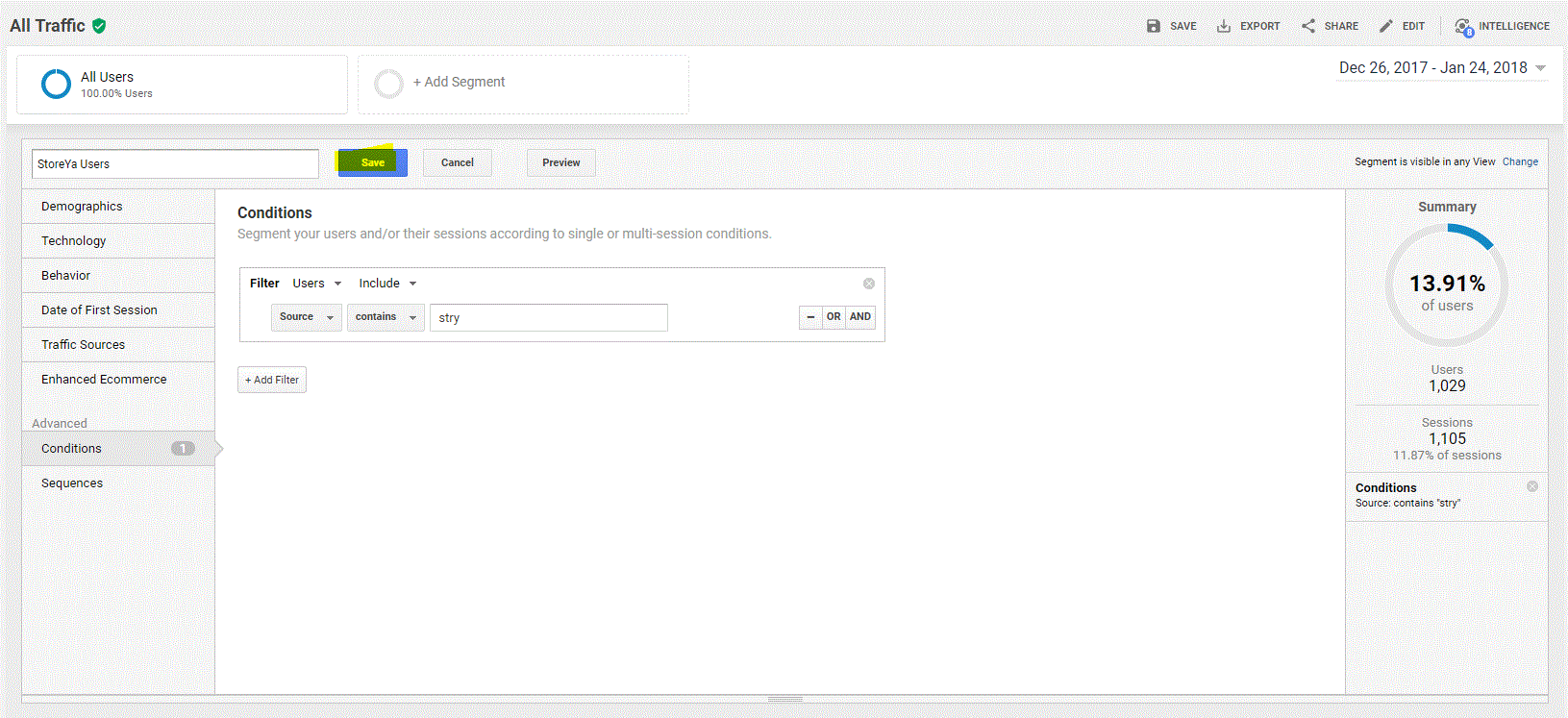Click the Save report icon in header

coord(1154,26)
